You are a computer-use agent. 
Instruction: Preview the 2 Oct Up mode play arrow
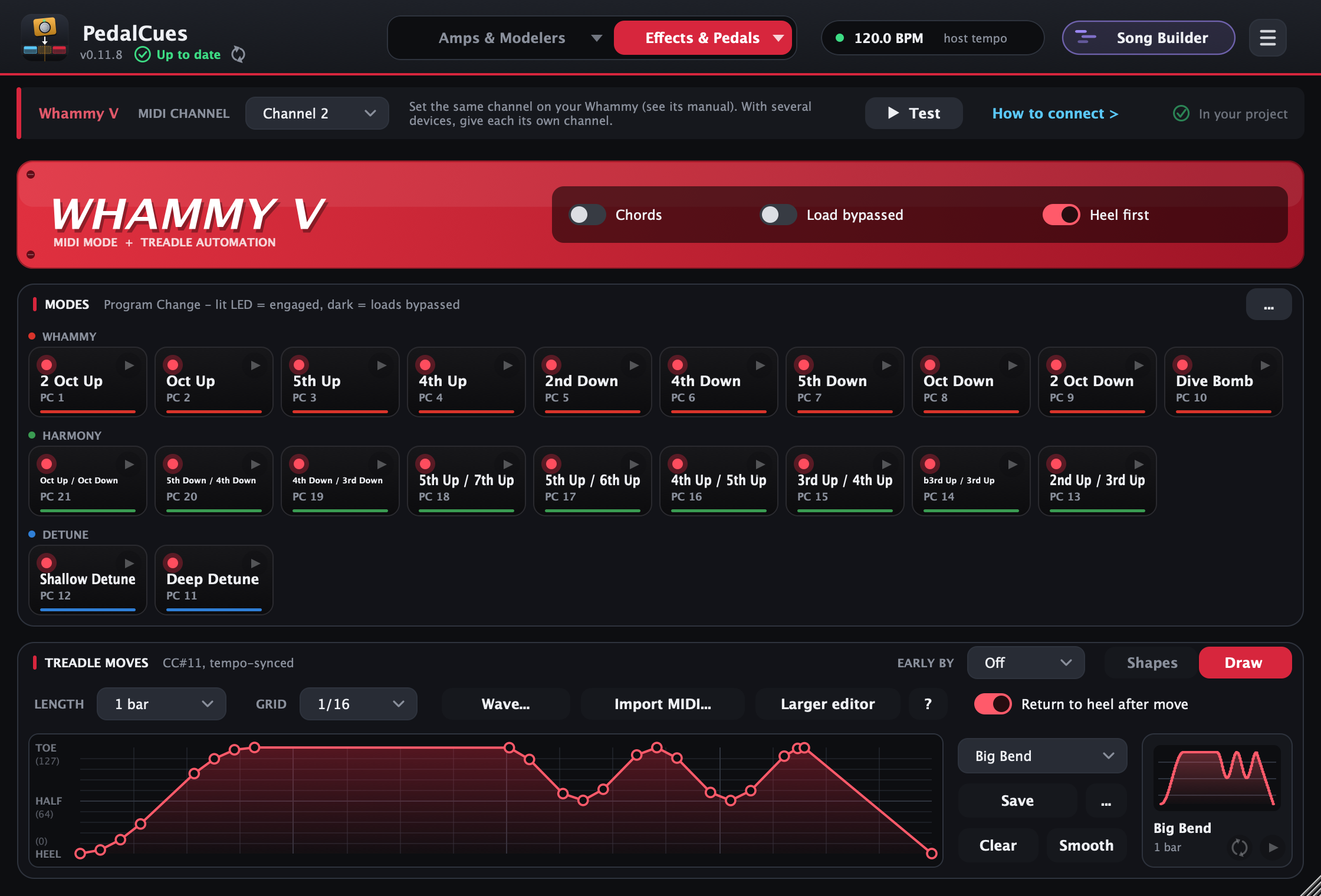pos(129,365)
